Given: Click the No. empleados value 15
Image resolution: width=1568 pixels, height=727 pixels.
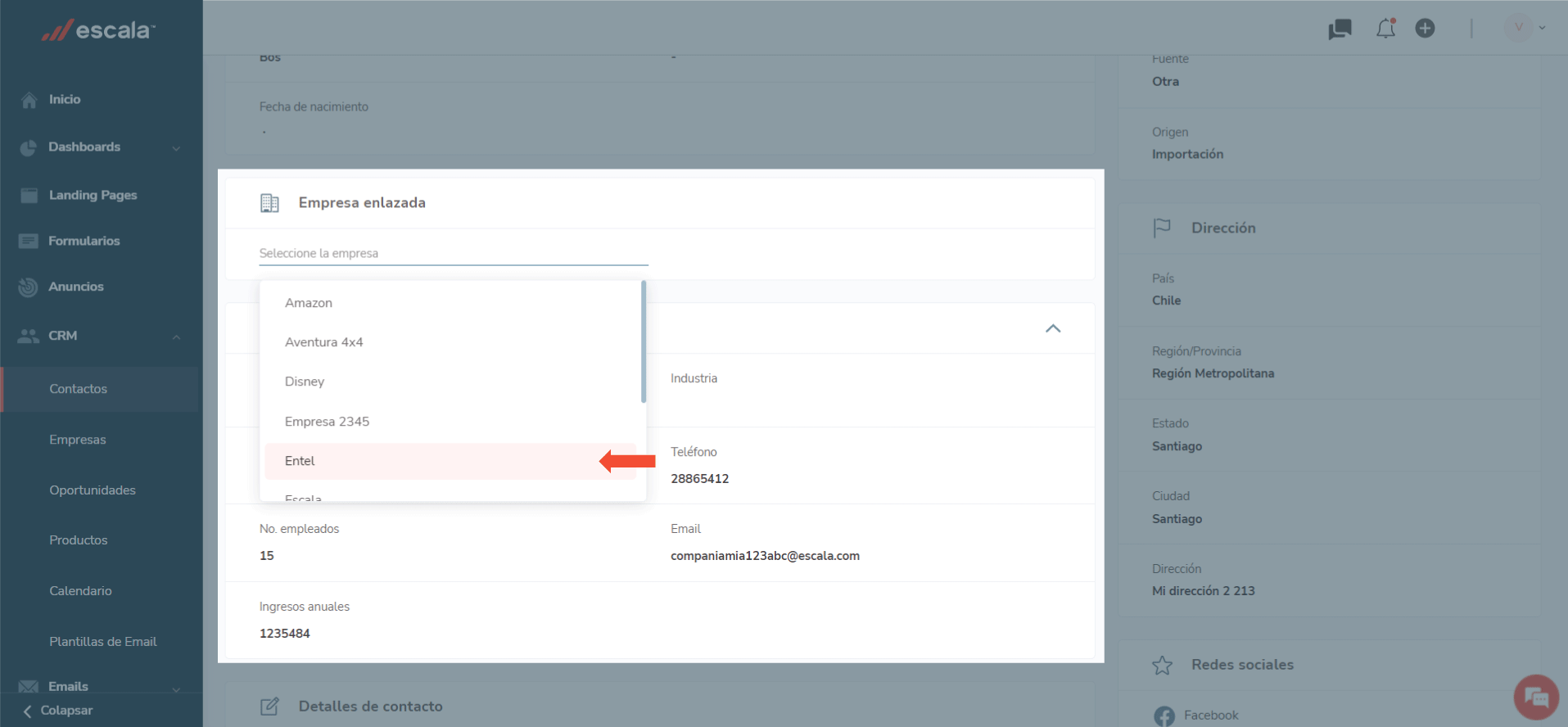Looking at the screenshot, I should [267, 556].
